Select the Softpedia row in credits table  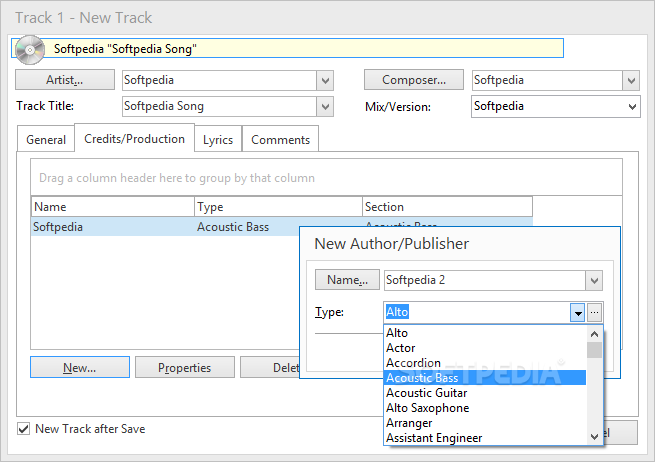[165, 227]
